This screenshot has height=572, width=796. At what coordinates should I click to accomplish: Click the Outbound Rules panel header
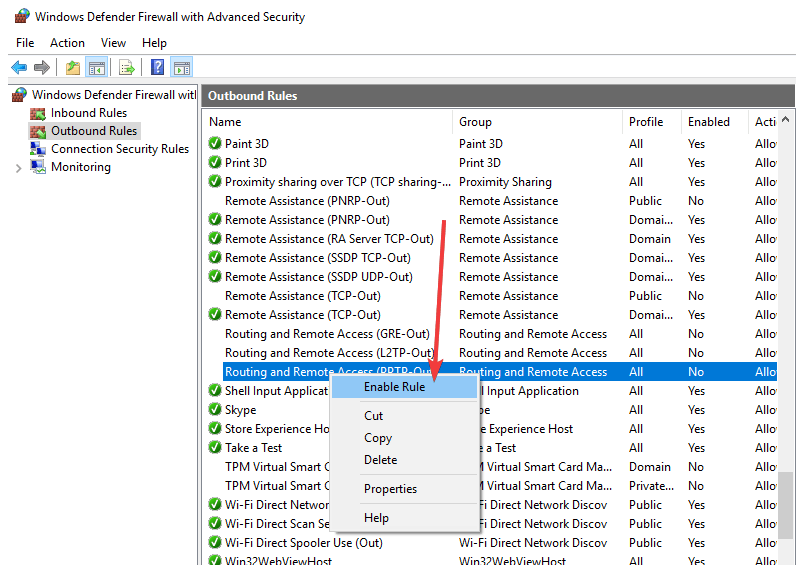click(x=498, y=95)
